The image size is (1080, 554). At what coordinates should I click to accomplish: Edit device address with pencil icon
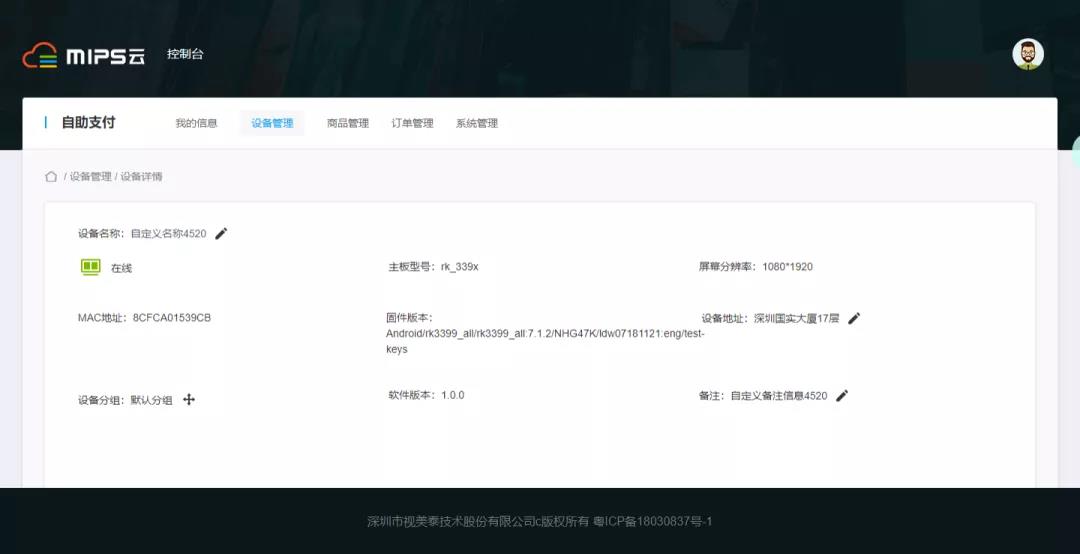854,318
